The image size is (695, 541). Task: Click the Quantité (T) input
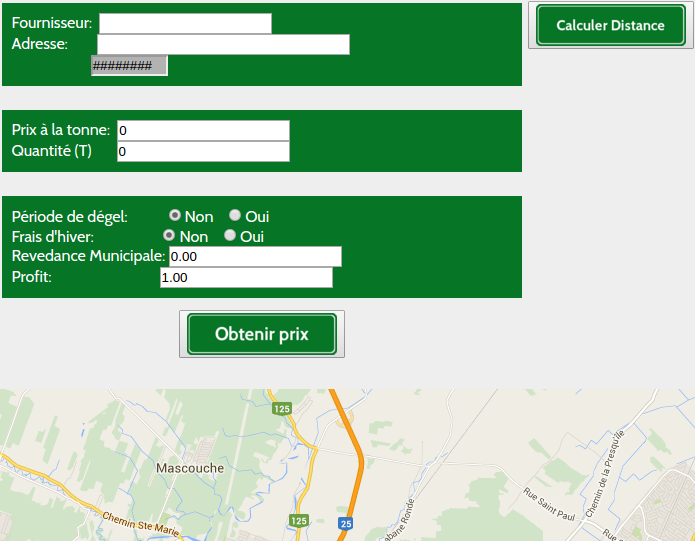(x=203, y=151)
